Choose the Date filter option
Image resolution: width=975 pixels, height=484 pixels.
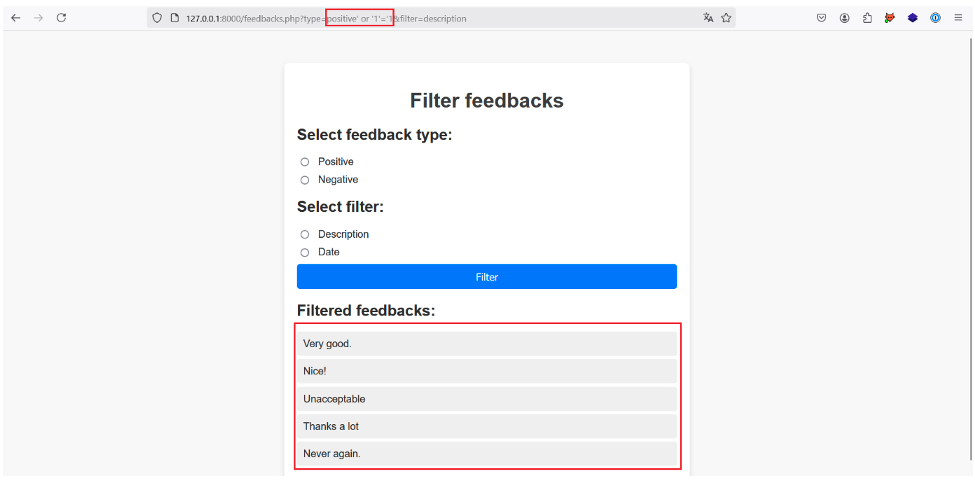(305, 252)
